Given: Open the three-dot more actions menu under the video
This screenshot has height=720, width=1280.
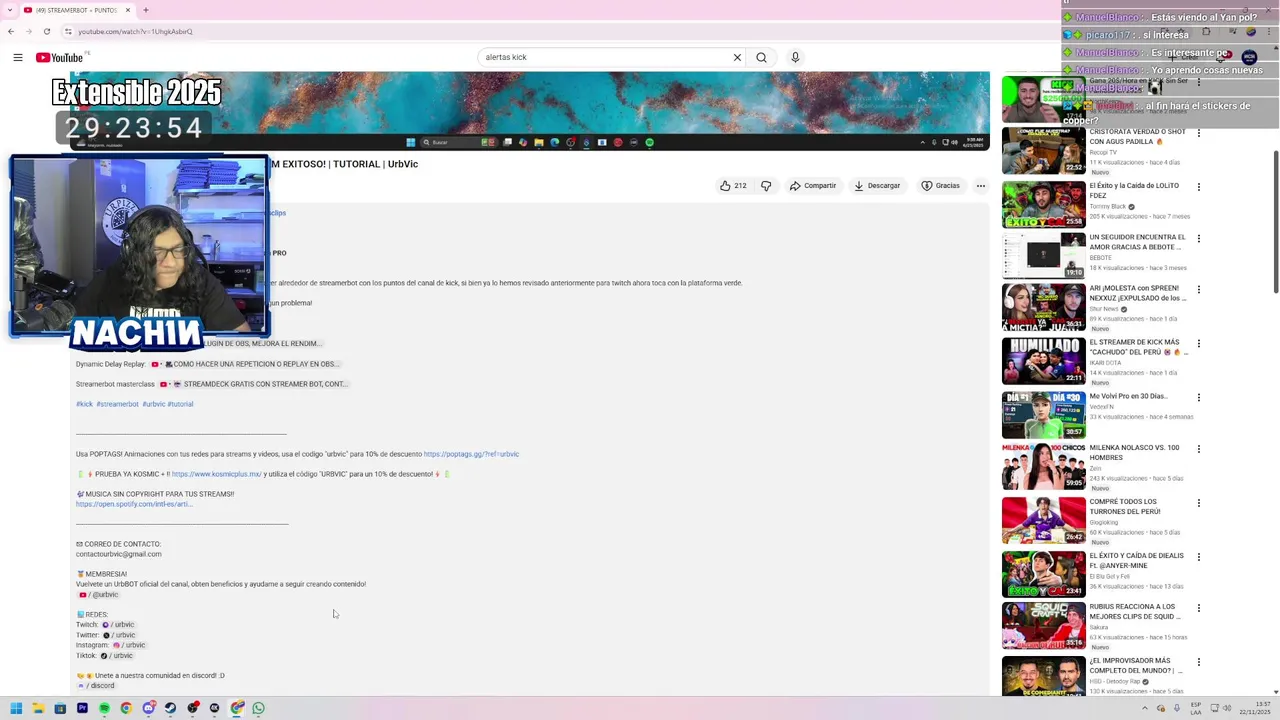Looking at the screenshot, I should tap(980, 185).
